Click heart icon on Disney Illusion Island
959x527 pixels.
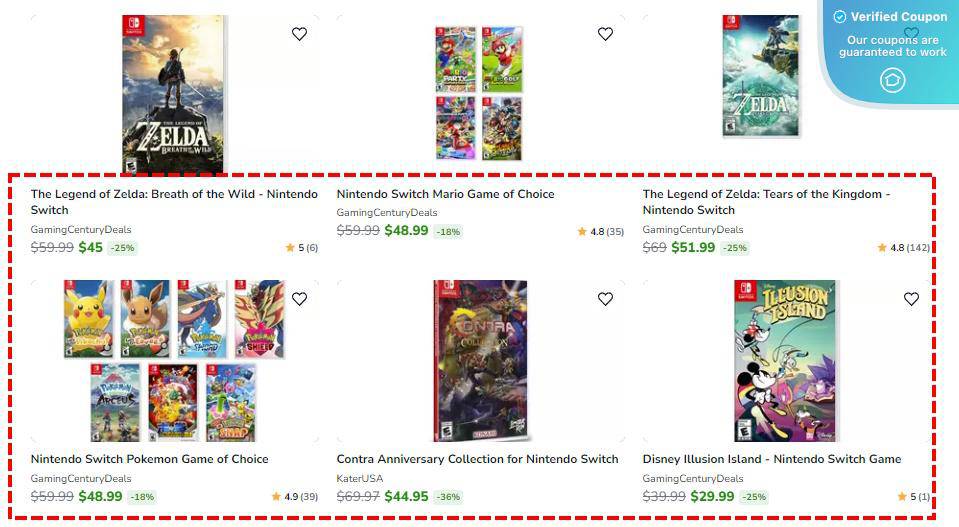(911, 299)
